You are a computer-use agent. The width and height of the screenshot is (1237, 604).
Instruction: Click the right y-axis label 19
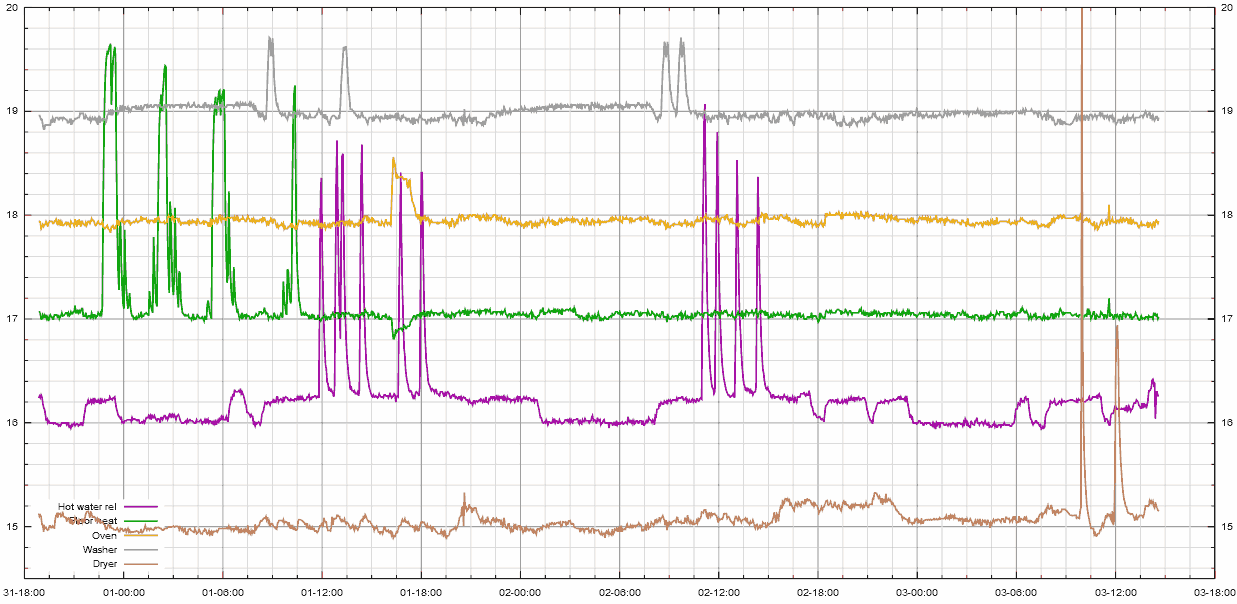click(x=1227, y=112)
